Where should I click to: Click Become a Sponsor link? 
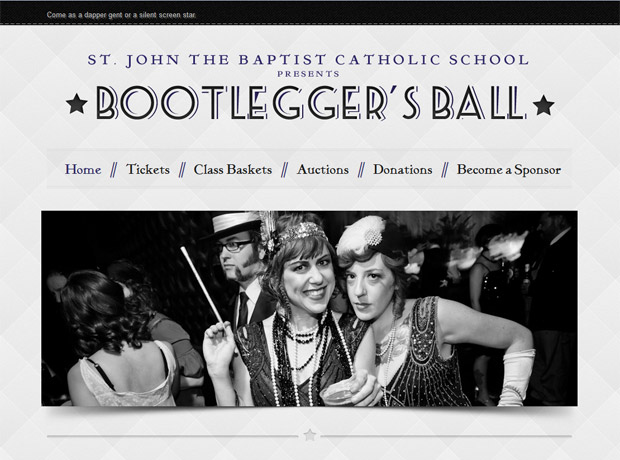(x=508, y=170)
